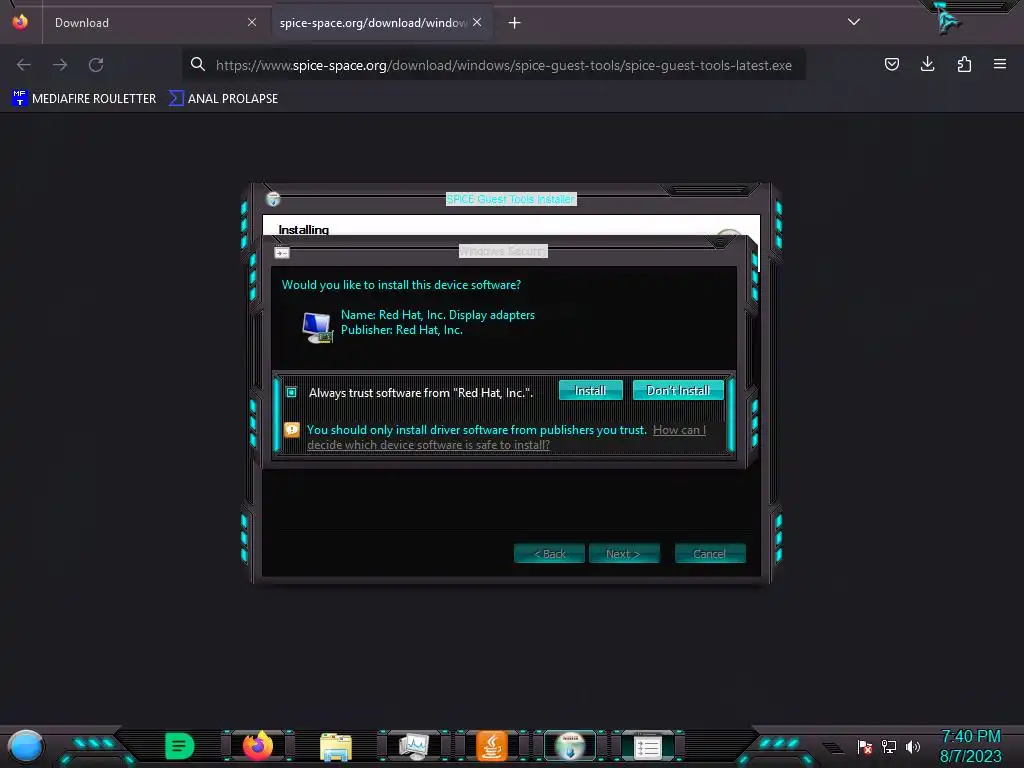Screen dimensions: 1024x768
Task: Close the Download tab
Action: pyautogui.click(x=252, y=22)
